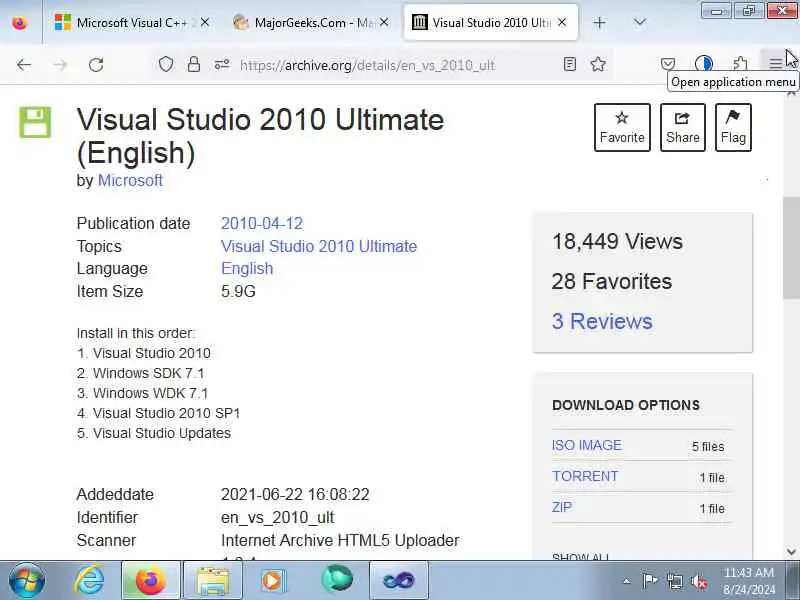Flag this archive item
The height and width of the screenshot is (600, 800).
tap(733, 128)
